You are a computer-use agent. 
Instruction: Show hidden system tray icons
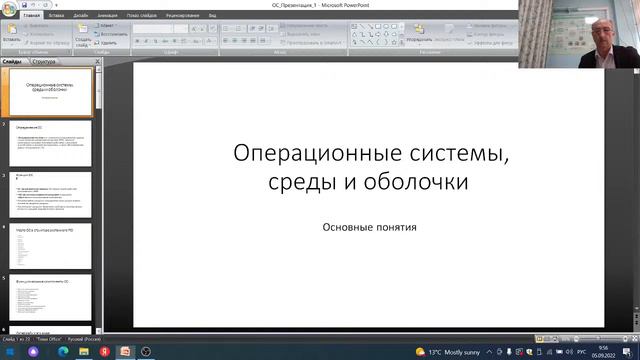489,352
